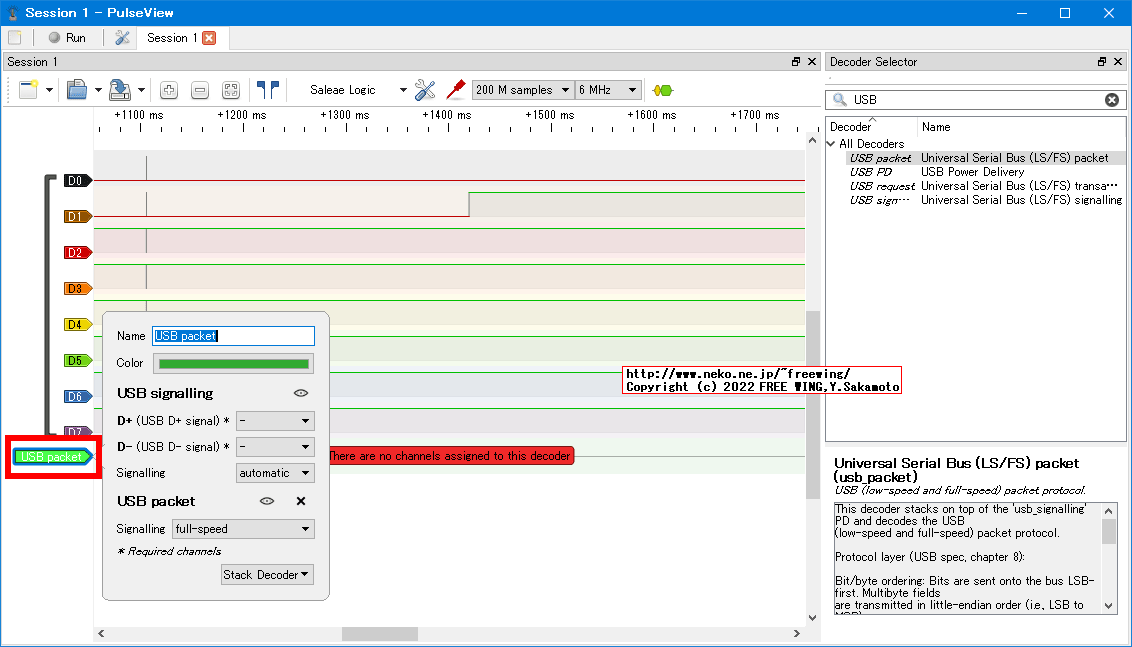Screen dimensions: 1132x647
Task: Click the new view icon in session toolbar
Action: click(x=28, y=90)
